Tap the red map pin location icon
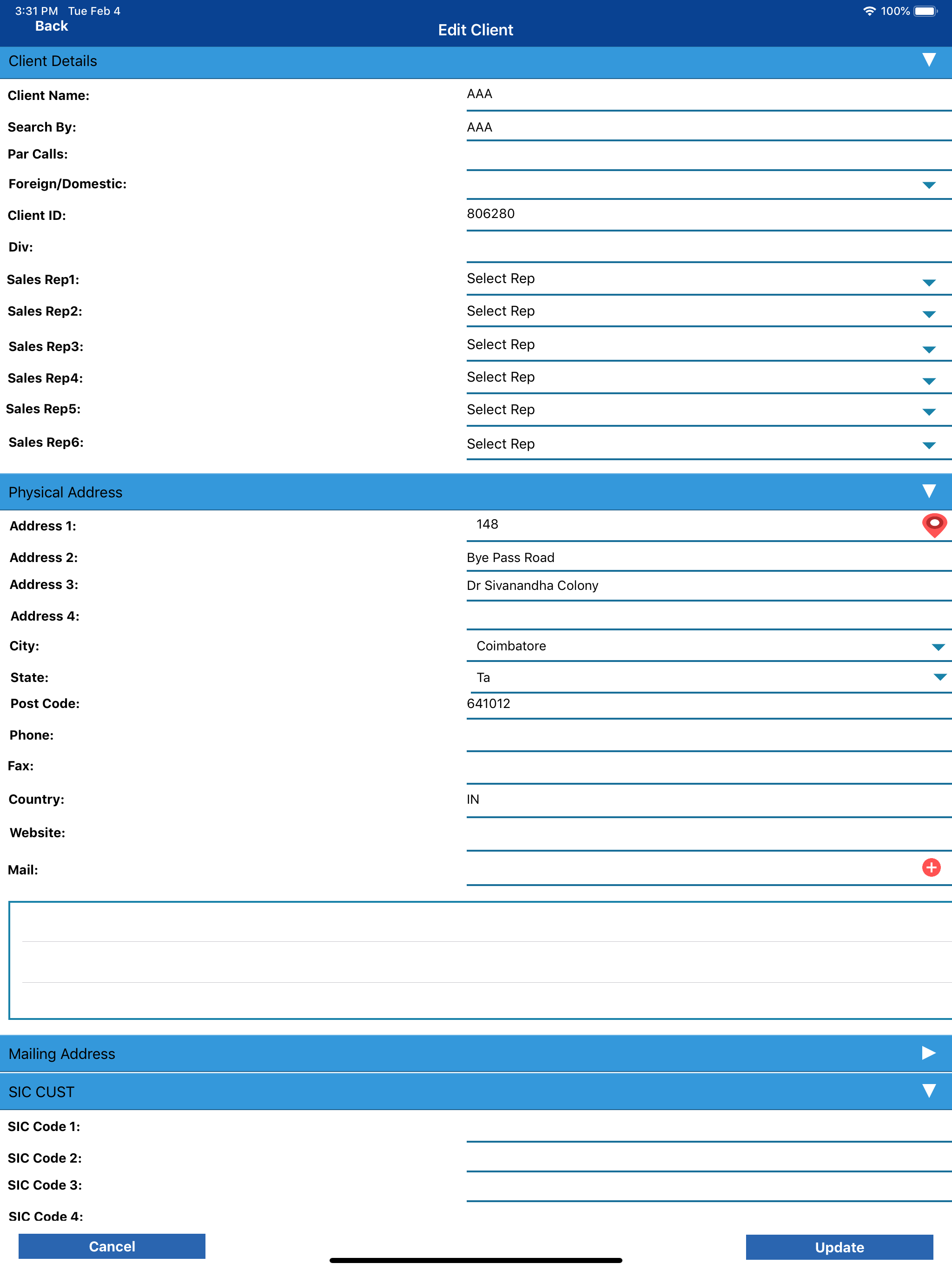Screen dimensions: 952x1270 coord(934,525)
